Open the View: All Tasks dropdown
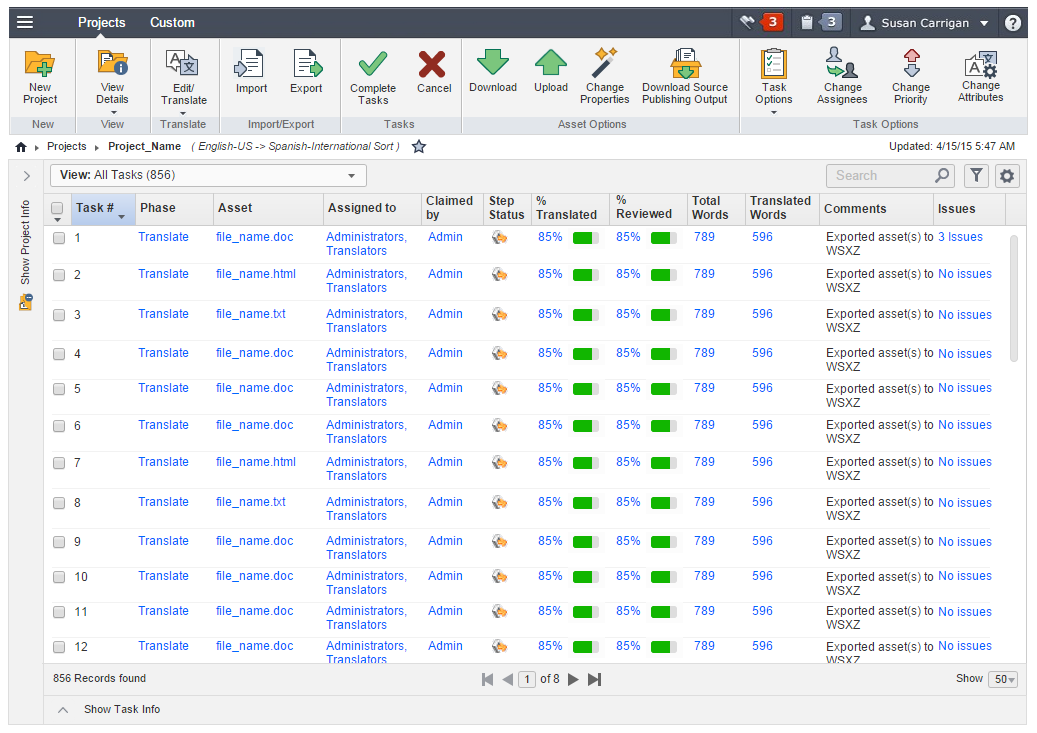Viewport: 1037px width, 733px height. pos(209,176)
